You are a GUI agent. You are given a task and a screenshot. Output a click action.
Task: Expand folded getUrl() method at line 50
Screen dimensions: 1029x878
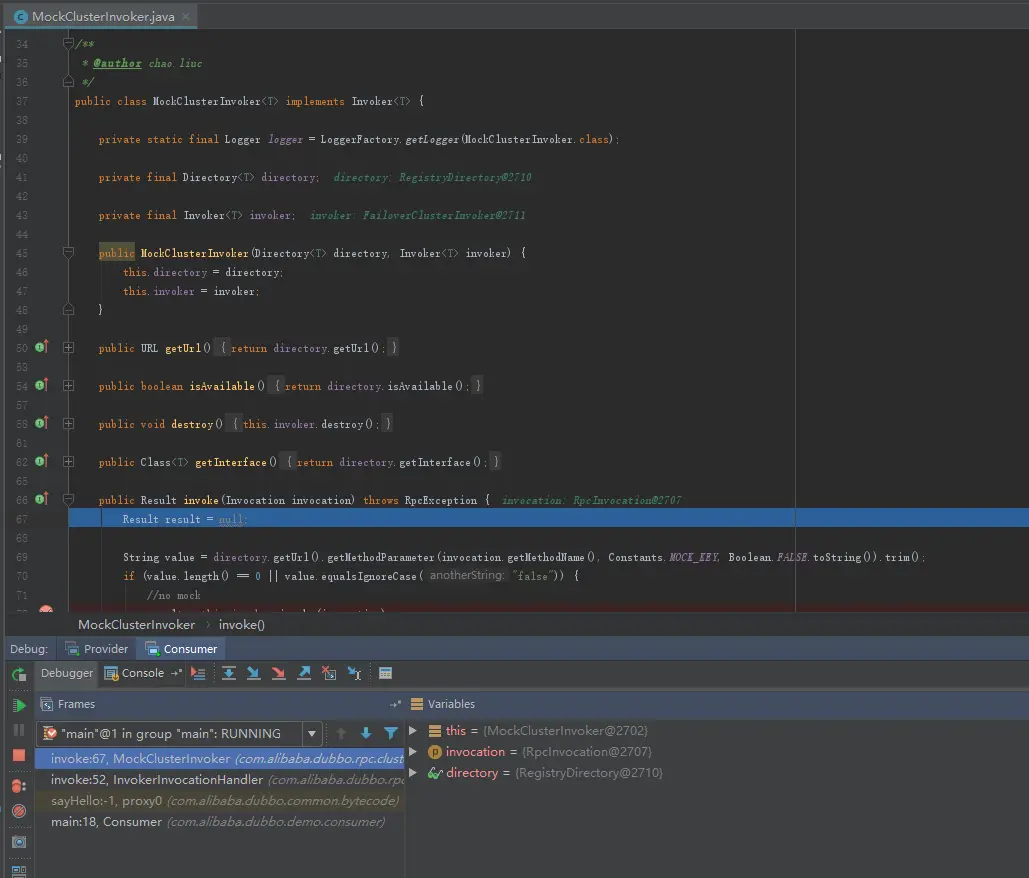(x=68, y=348)
